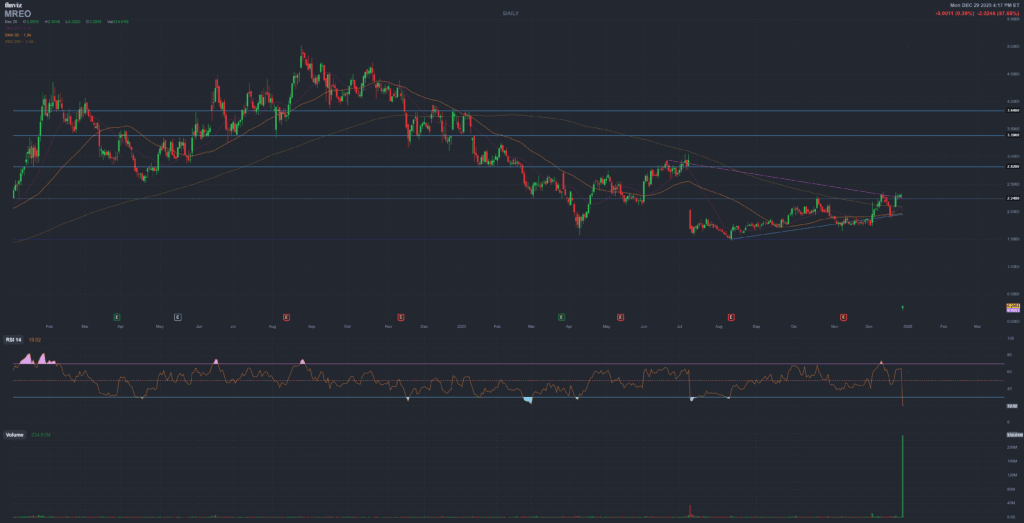1024x523 pixels.
Task: Open the DAILY timeframe selector
Action: 511,11
